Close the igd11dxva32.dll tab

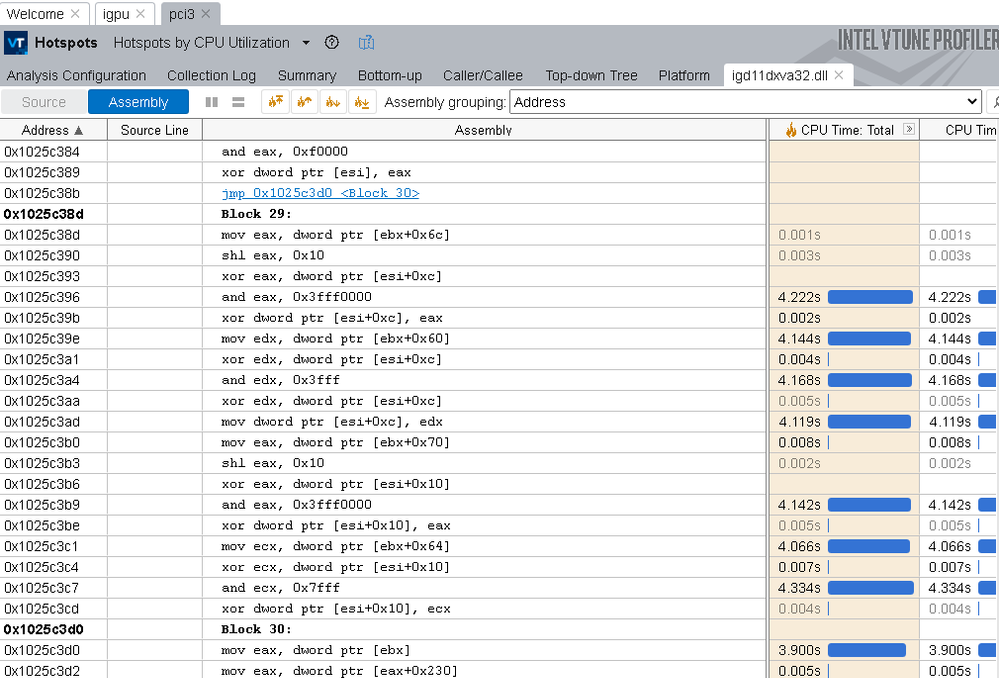pyautogui.click(x=839, y=75)
